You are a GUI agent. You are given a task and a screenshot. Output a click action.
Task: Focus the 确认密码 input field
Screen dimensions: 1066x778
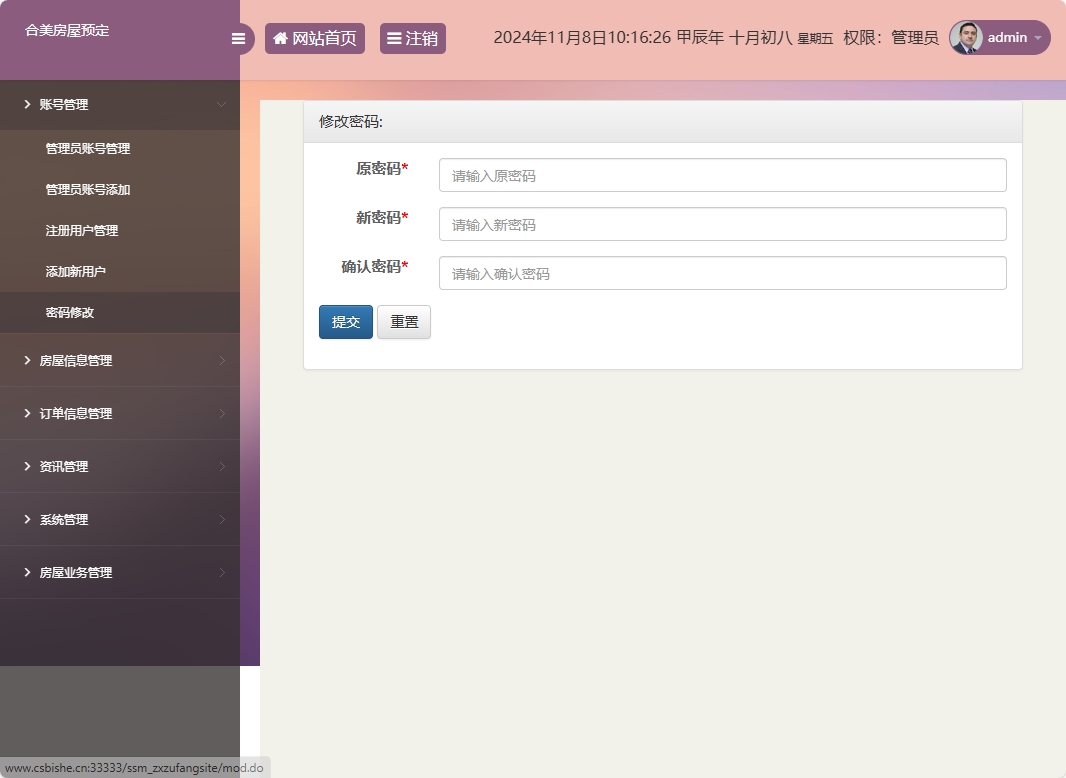pos(723,273)
